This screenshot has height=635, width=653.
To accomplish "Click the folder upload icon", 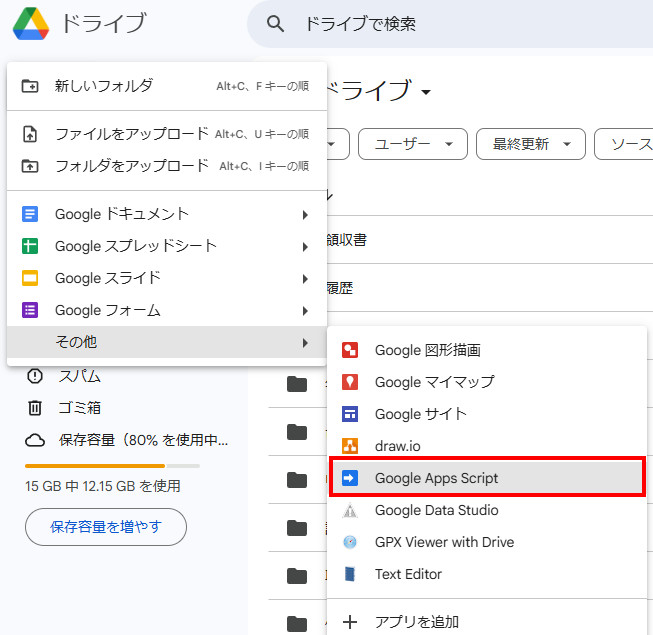I will [30, 166].
